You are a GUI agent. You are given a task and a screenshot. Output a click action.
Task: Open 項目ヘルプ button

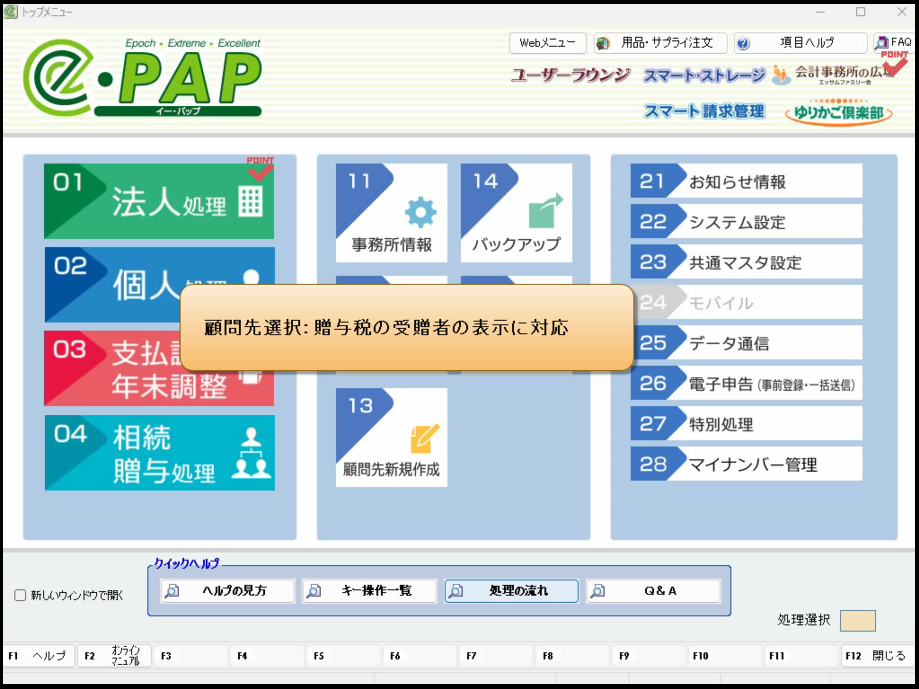(x=801, y=43)
